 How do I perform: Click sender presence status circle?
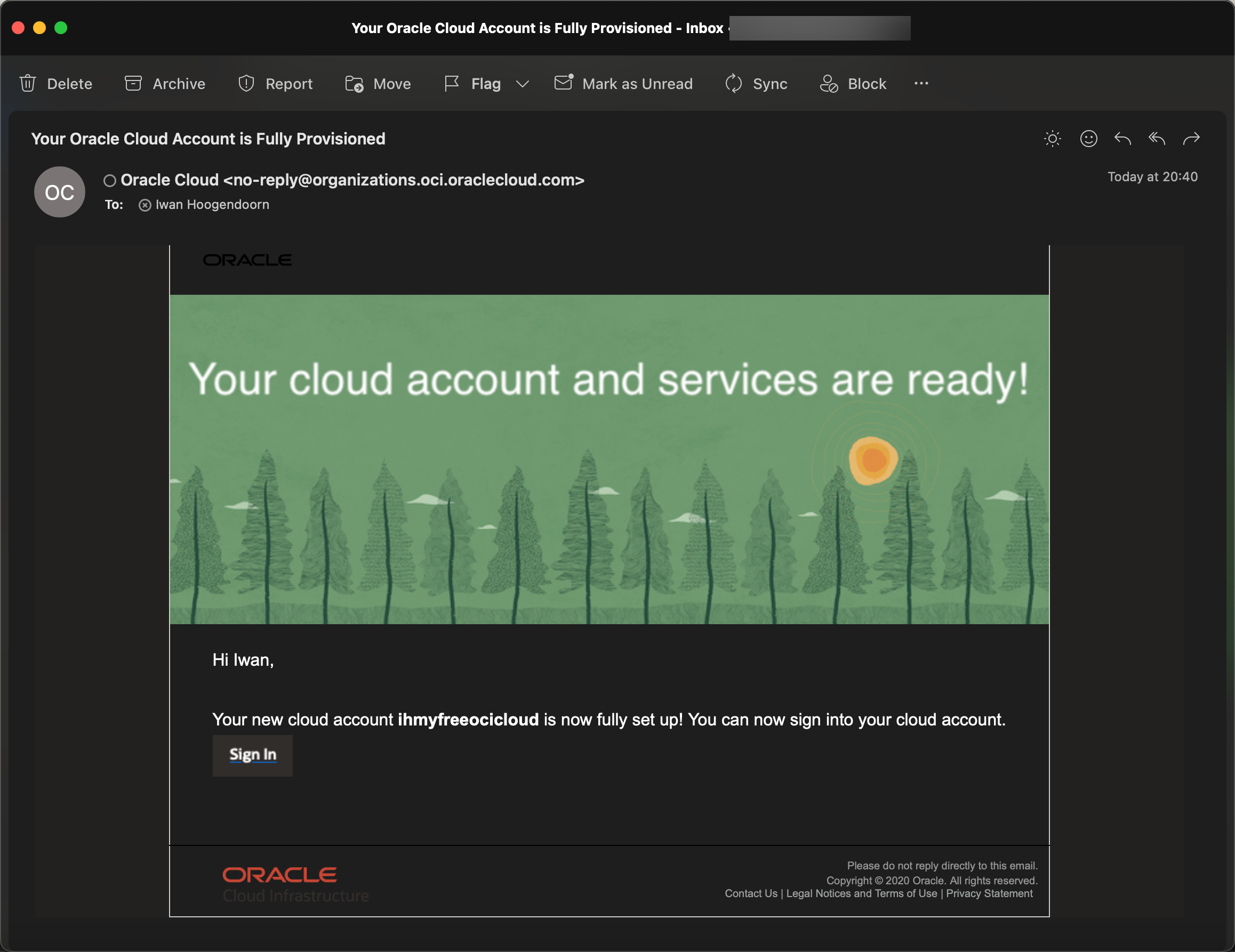coord(110,180)
